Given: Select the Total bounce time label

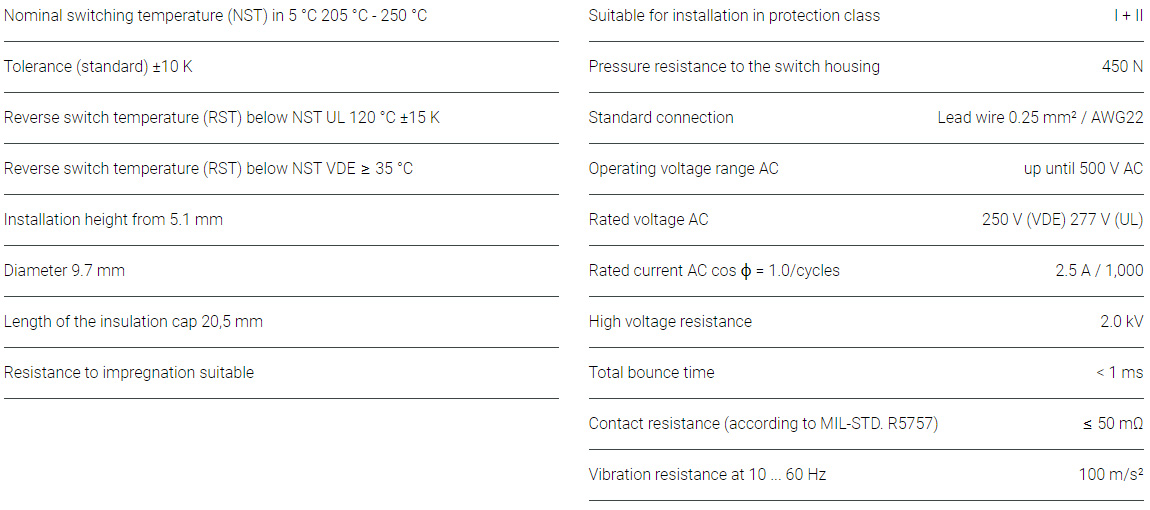Looking at the screenshot, I should point(651,373).
